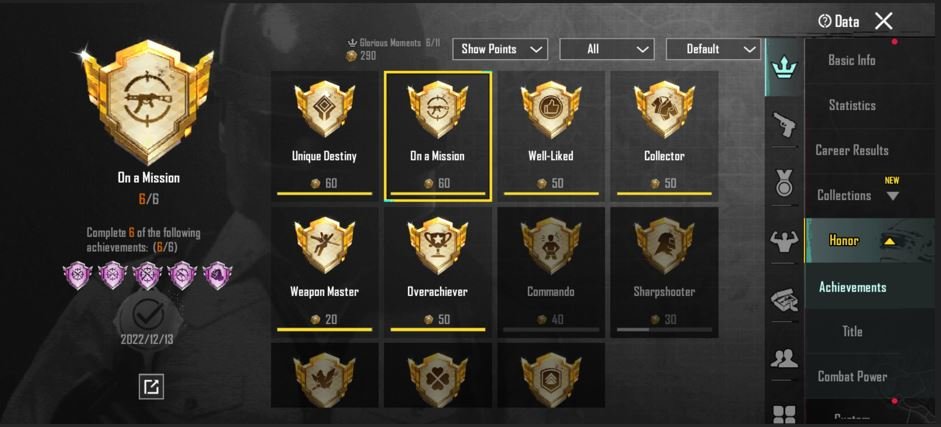Click the share icon below the date

[151, 386]
